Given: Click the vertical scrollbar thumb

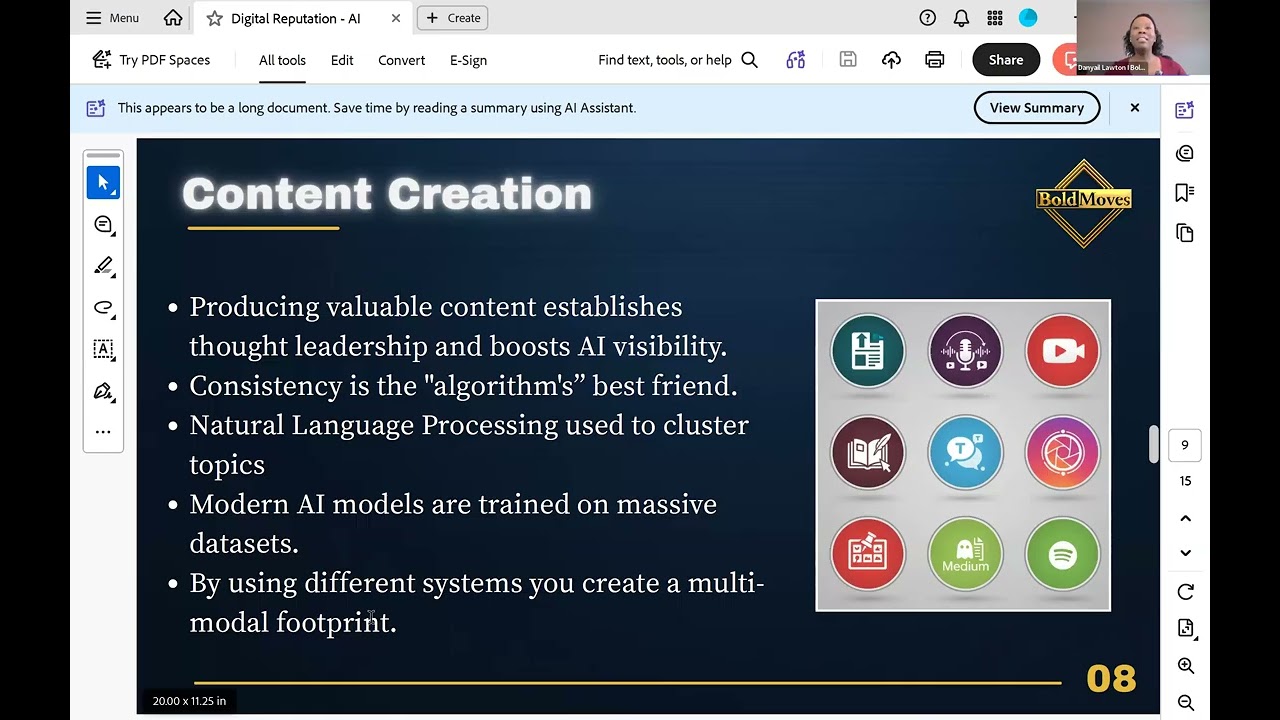Looking at the screenshot, I should click(x=1153, y=445).
